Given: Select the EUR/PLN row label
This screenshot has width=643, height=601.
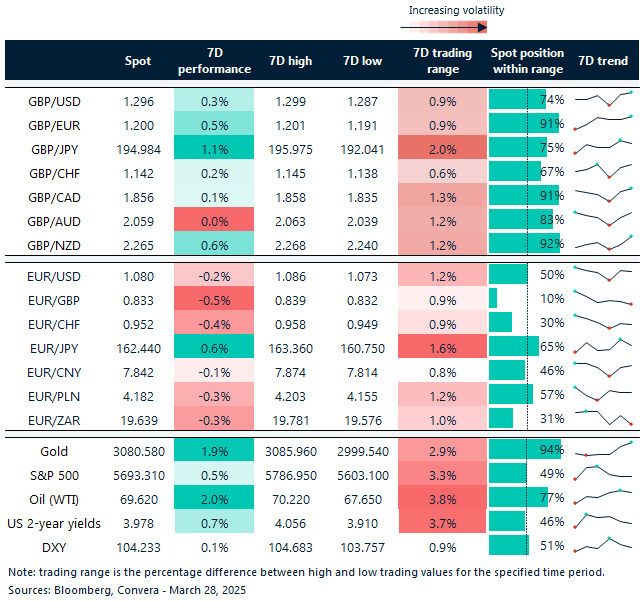Looking at the screenshot, I should coord(54,396).
